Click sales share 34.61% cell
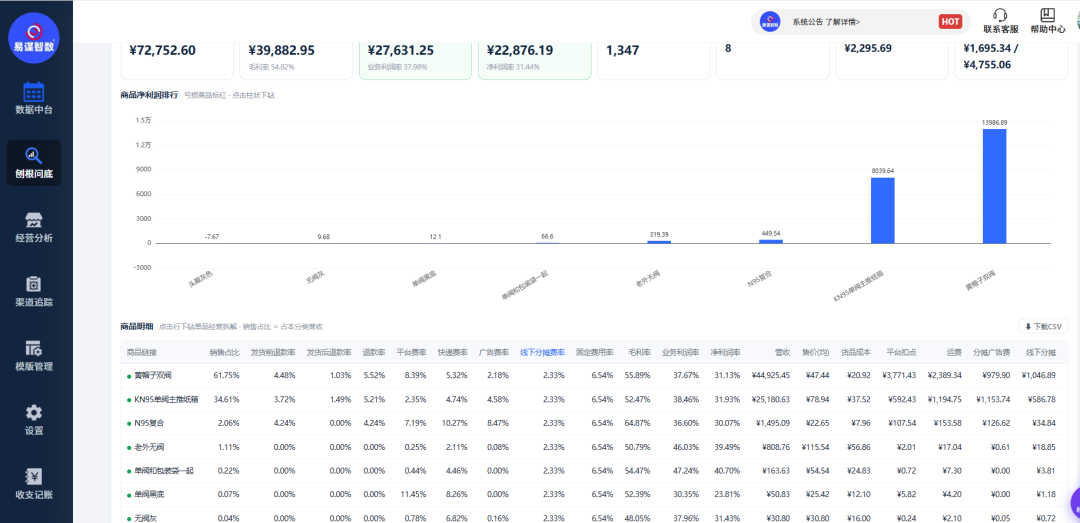 tap(228, 400)
